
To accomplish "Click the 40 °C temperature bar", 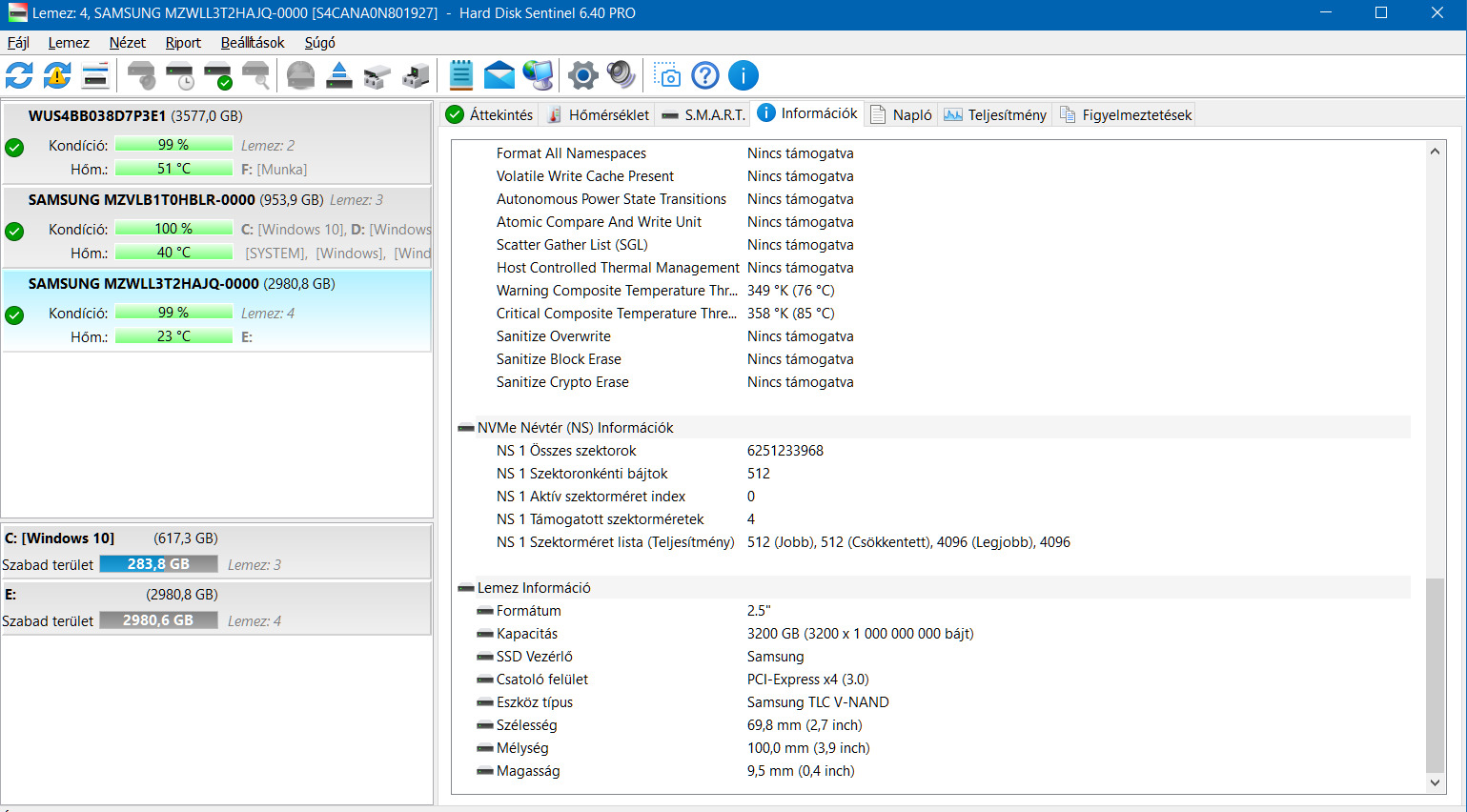I will coord(173,253).
